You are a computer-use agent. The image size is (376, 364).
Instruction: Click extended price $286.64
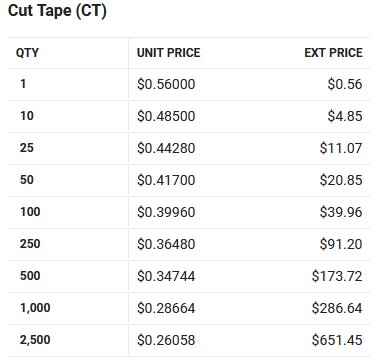(337, 308)
